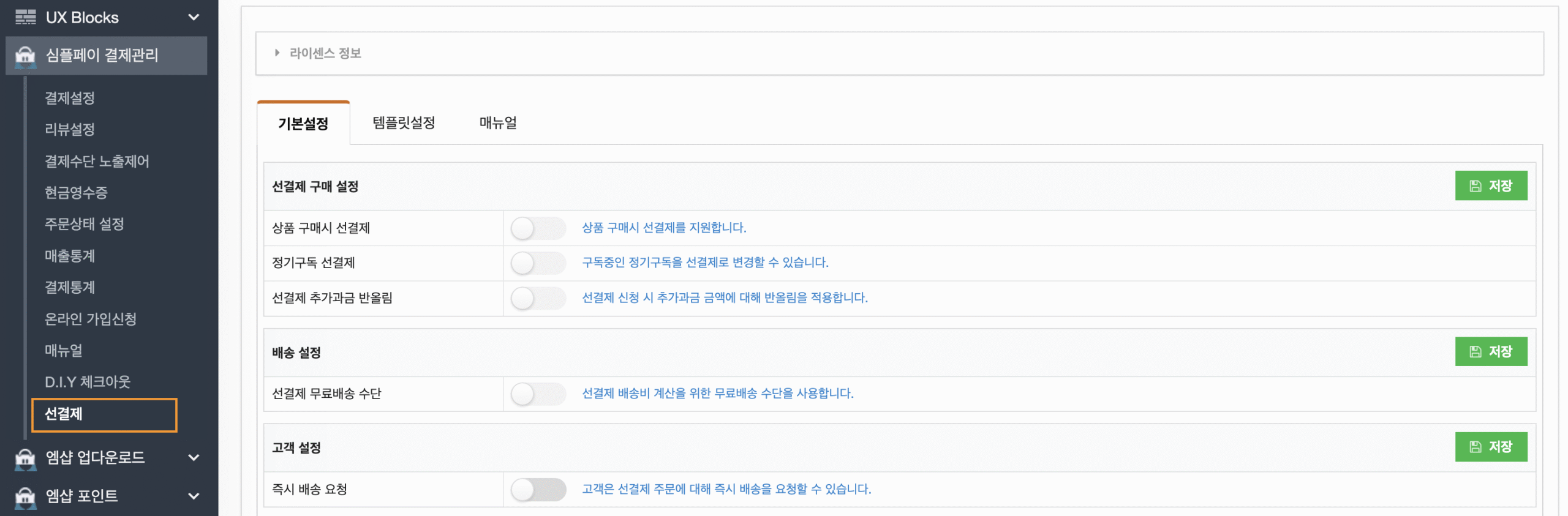Click save icon in 고객 설정 section

point(1476,447)
